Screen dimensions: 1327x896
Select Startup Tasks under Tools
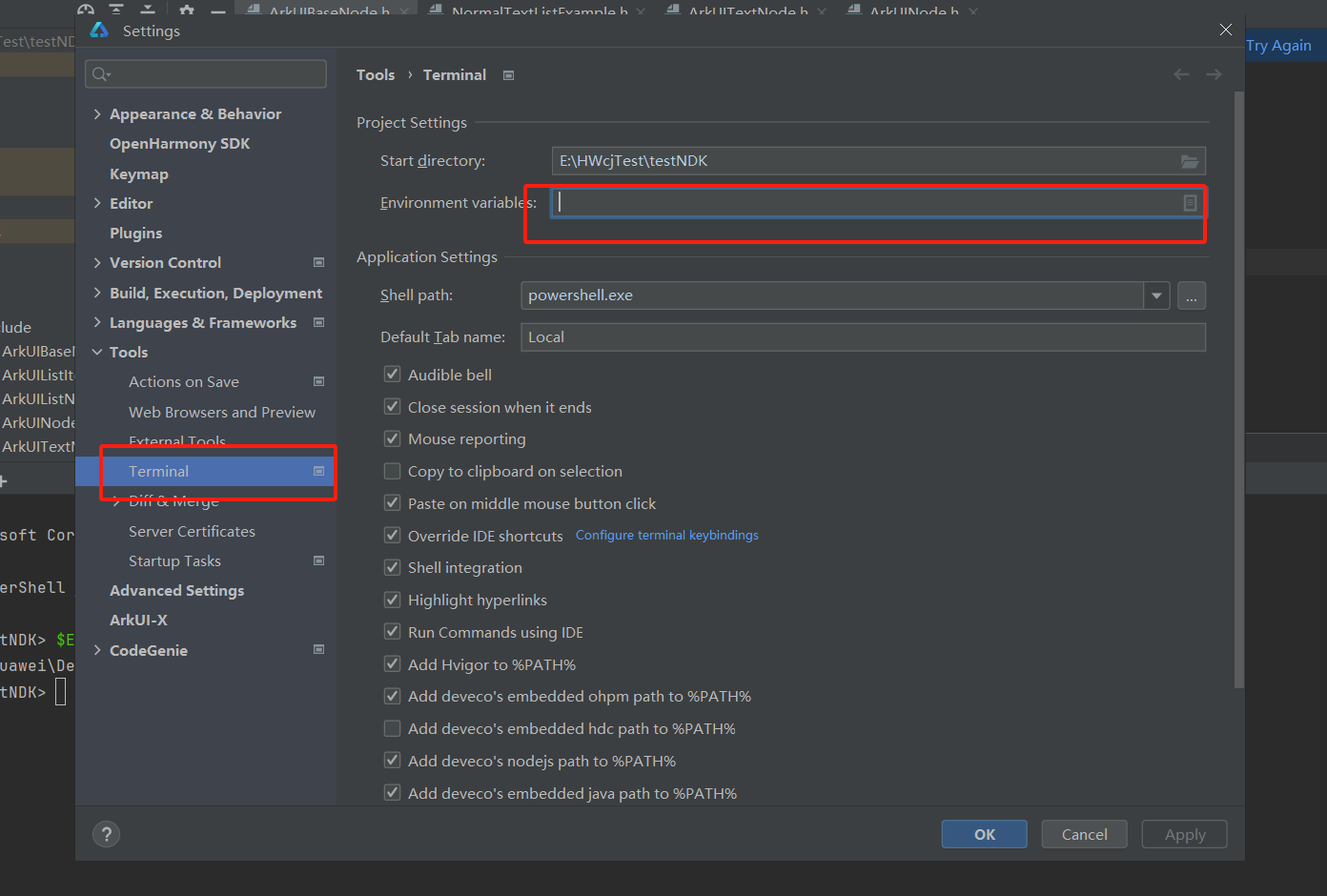point(174,560)
